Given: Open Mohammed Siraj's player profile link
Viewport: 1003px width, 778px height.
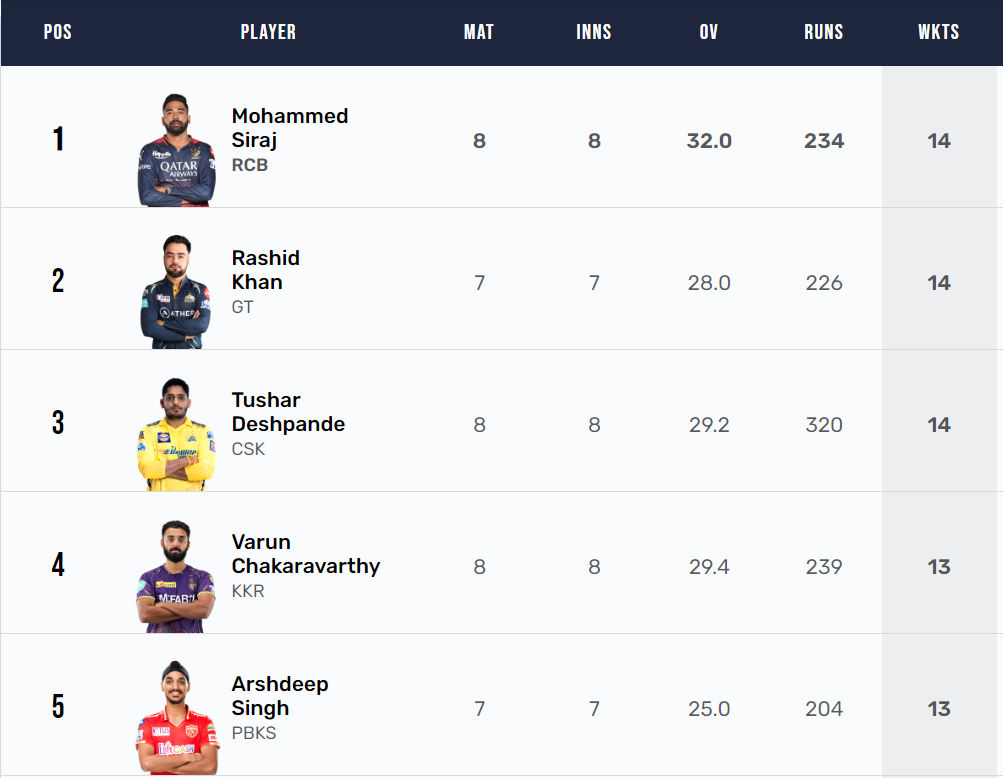Looking at the screenshot, I should click(x=290, y=128).
